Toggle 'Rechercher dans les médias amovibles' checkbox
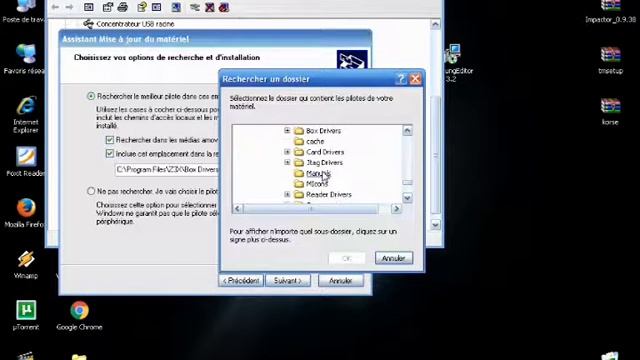The width and height of the screenshot is (640, 360). pos(109,140)
